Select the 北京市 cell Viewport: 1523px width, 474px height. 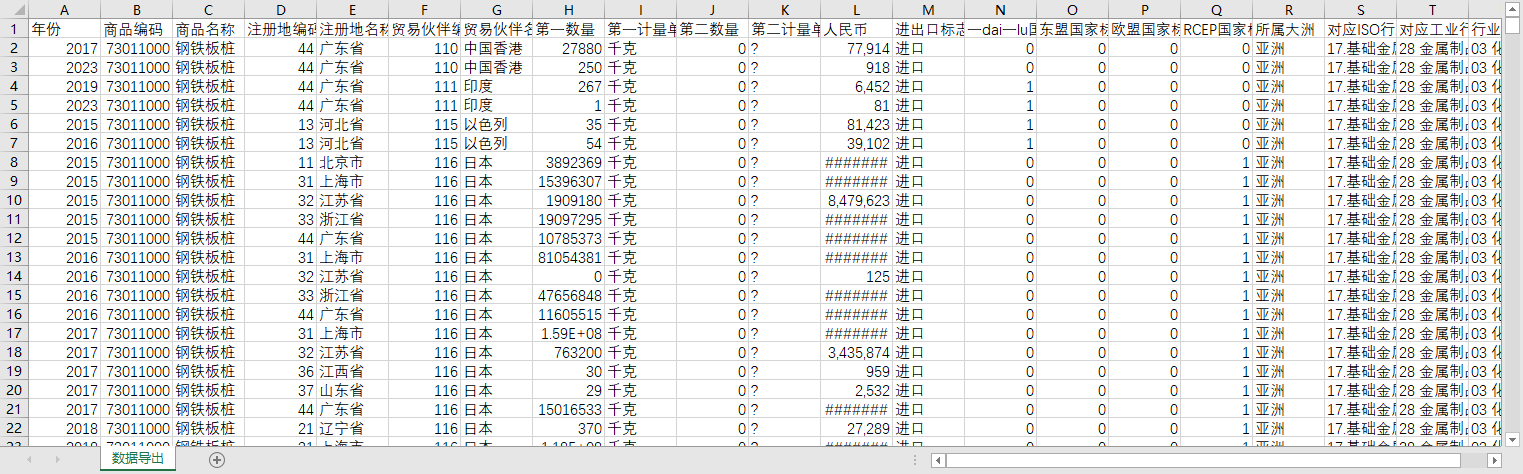pos(352,162)
